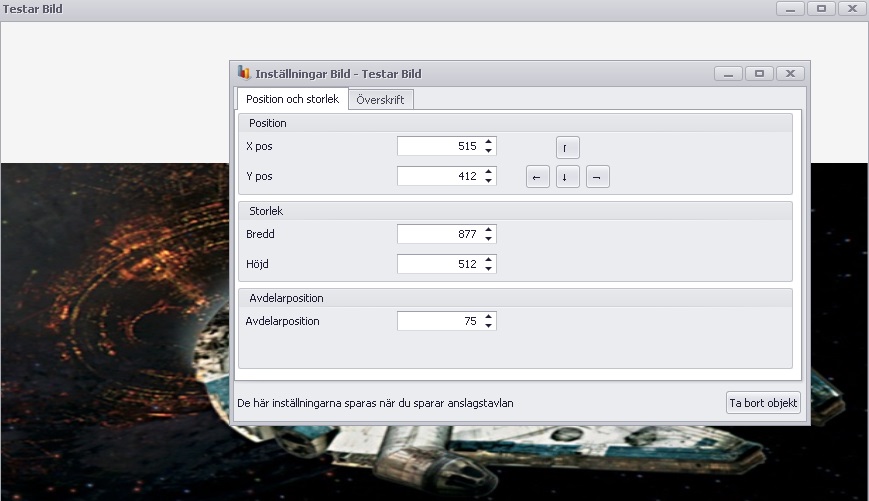
Task: Increase X pos value with up spinner
Action: [488, 142]
